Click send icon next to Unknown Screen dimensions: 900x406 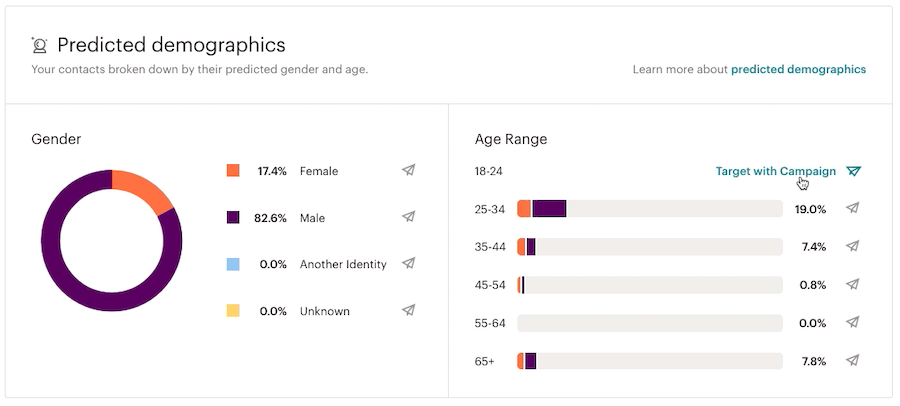(408, 310)
